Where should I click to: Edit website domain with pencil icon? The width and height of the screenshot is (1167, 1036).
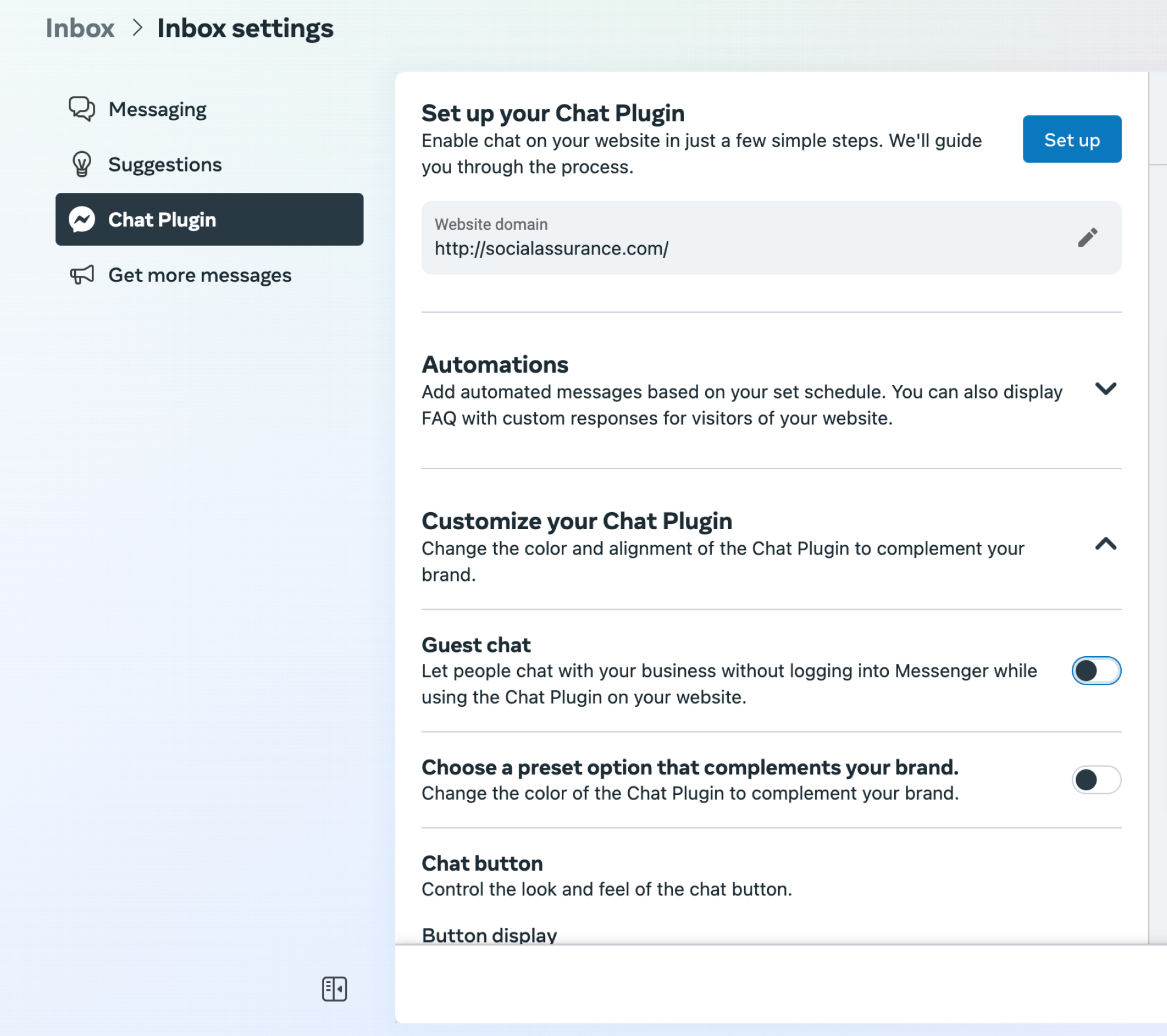[x=1087, y=238]
